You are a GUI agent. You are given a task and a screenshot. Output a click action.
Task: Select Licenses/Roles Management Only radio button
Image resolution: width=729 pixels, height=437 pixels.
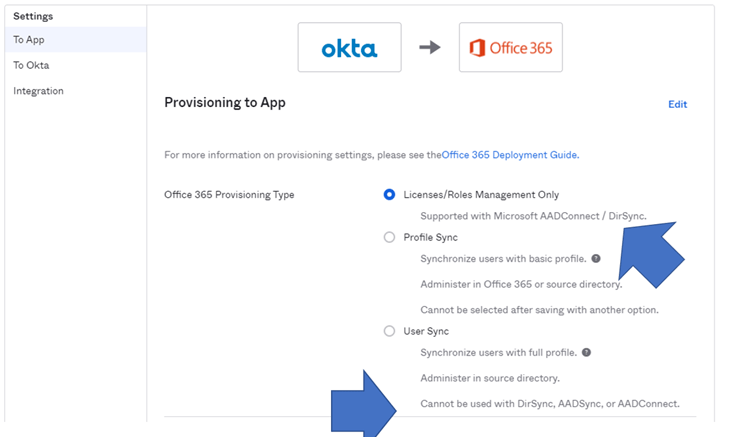coord(390,195)
